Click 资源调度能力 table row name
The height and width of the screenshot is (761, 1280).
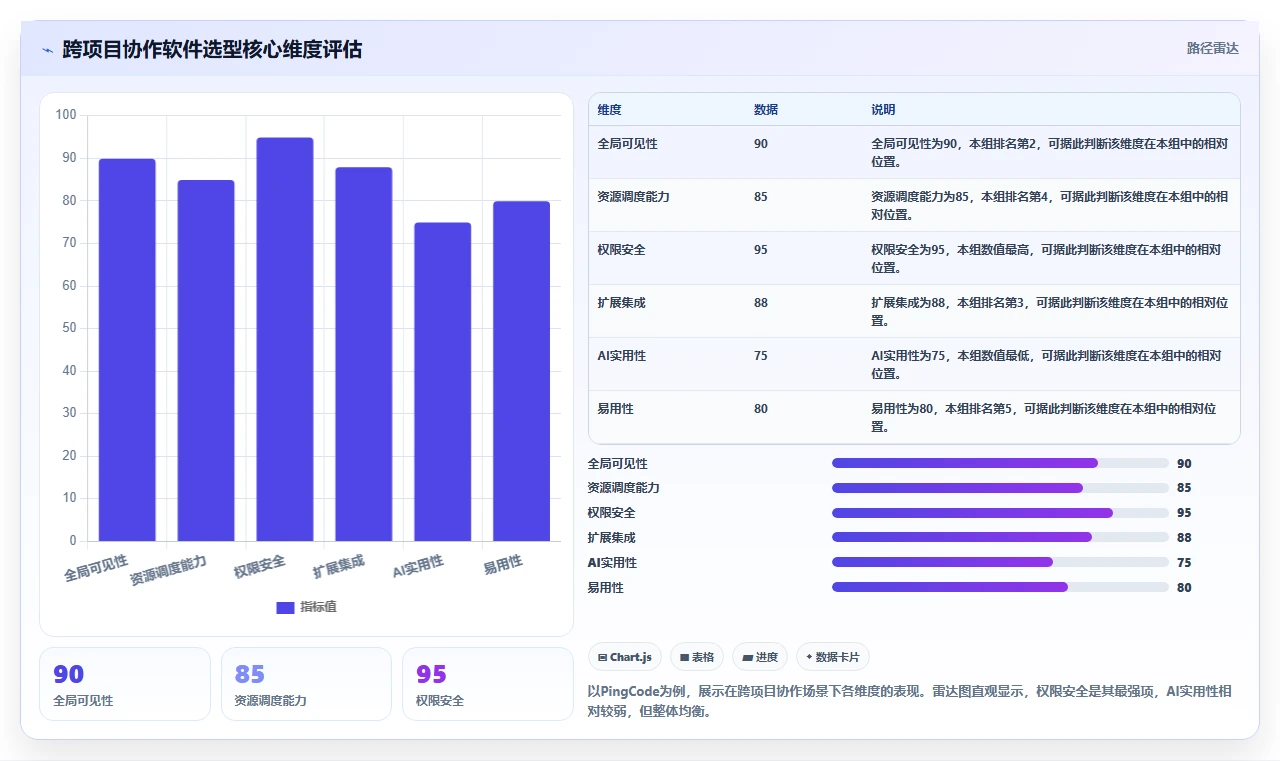(633, 197)
